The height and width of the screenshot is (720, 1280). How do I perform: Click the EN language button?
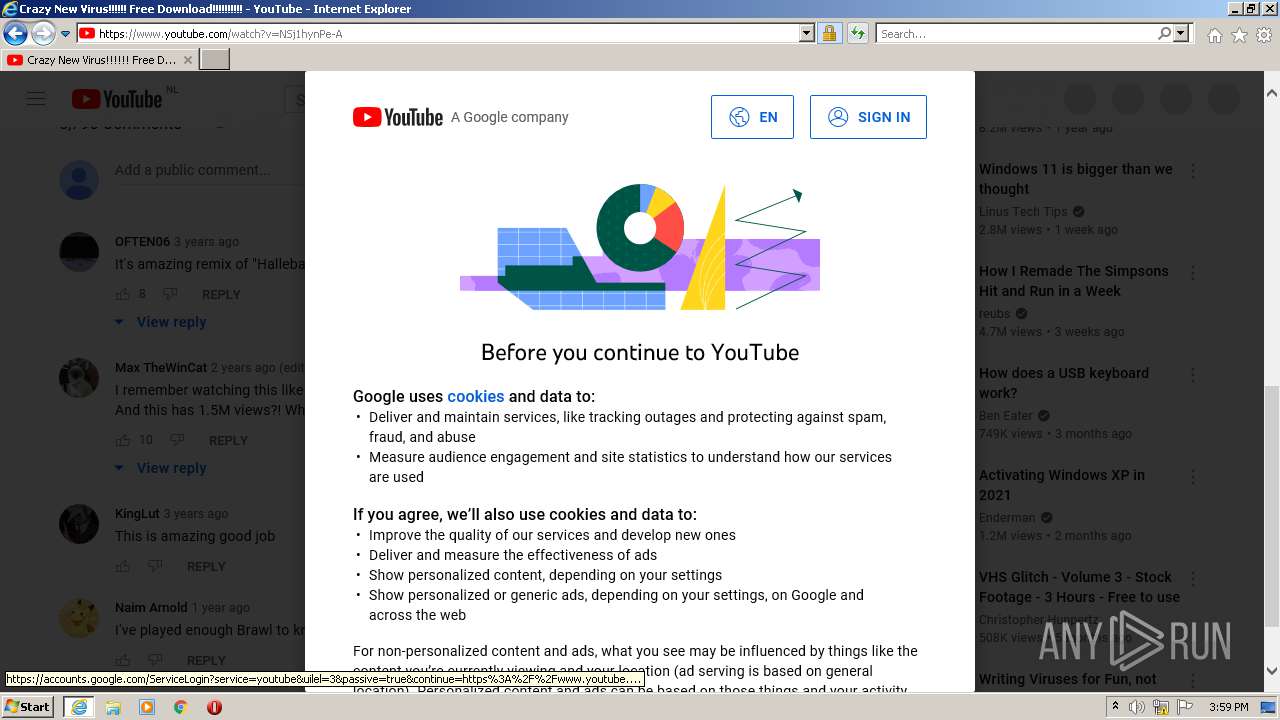coord(752,117)
